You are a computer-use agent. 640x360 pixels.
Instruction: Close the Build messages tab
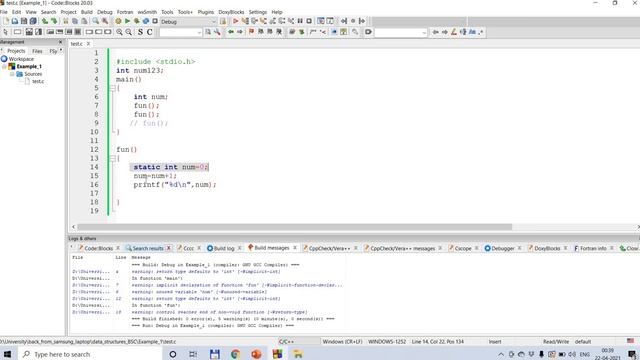(295, 248)
